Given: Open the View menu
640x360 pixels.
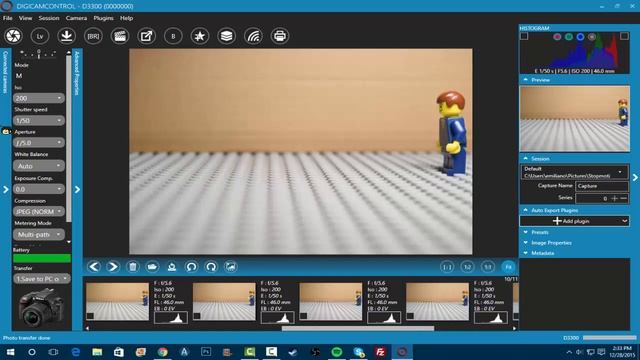Looking at the screenshot, I should (x=25, y=18).
